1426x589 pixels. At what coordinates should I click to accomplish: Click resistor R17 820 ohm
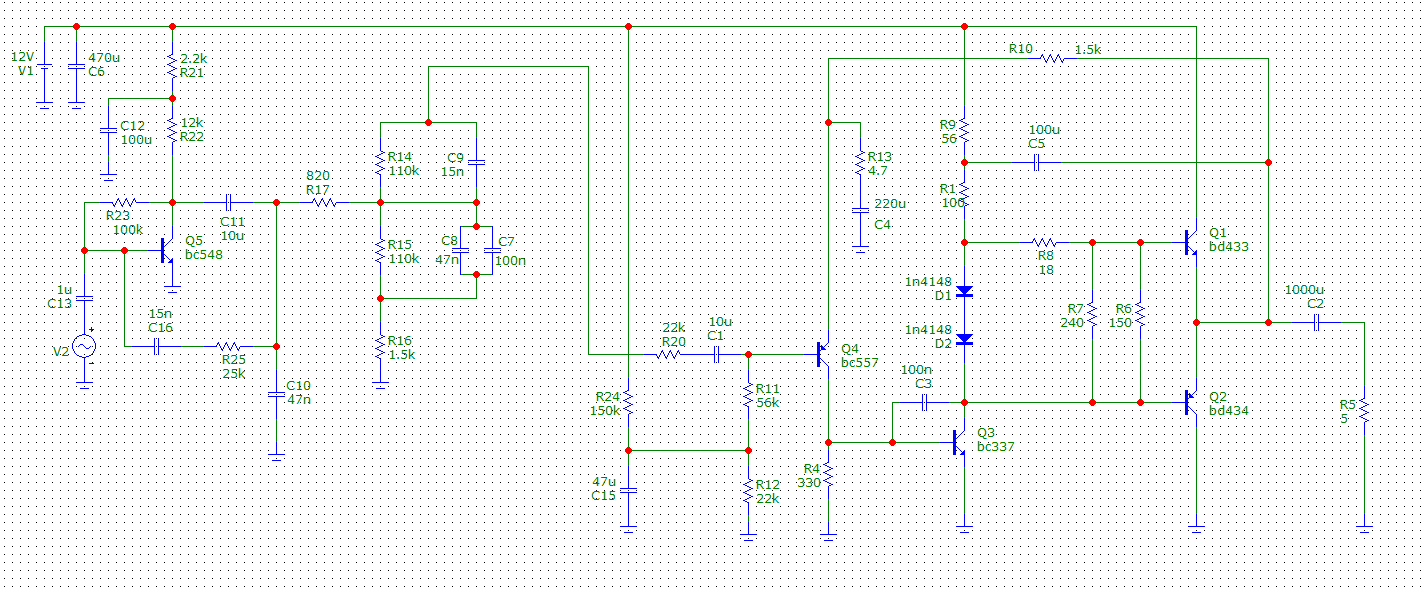coord(323,202)
